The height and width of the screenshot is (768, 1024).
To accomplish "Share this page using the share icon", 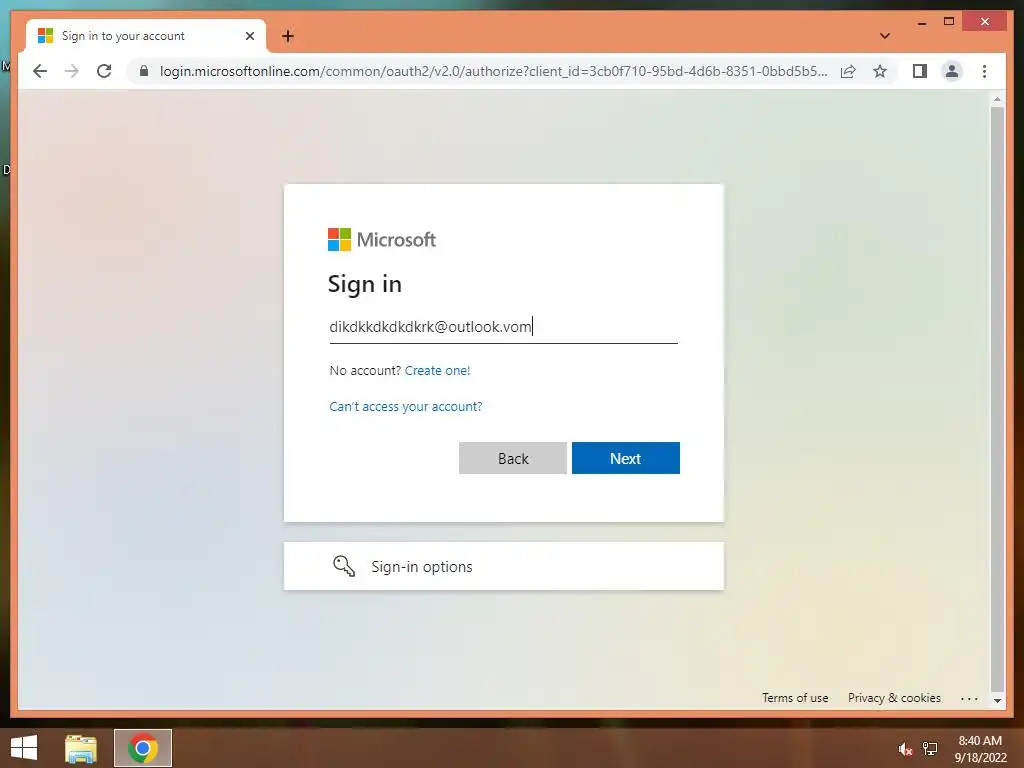I will (848, 71).
